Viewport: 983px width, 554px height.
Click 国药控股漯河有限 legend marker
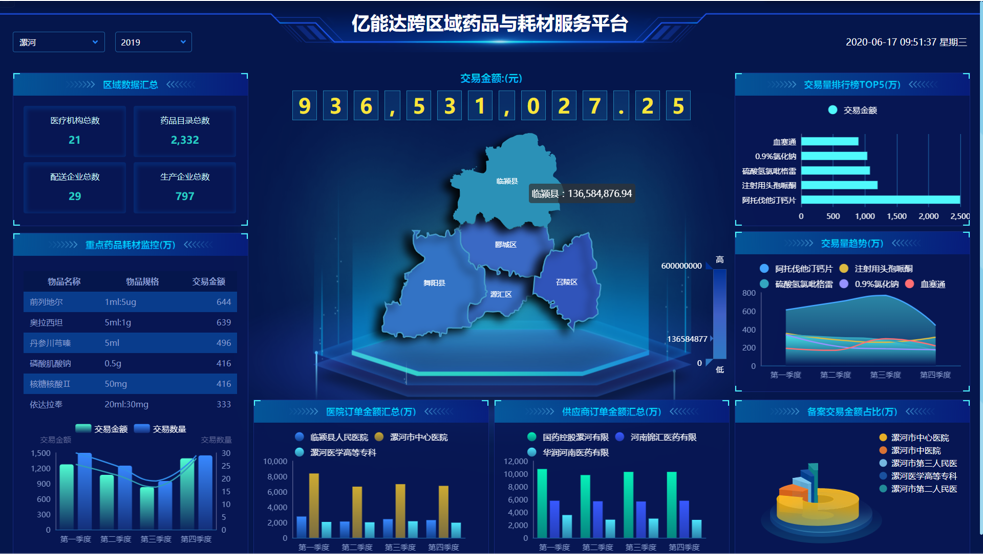coord(532,437)
